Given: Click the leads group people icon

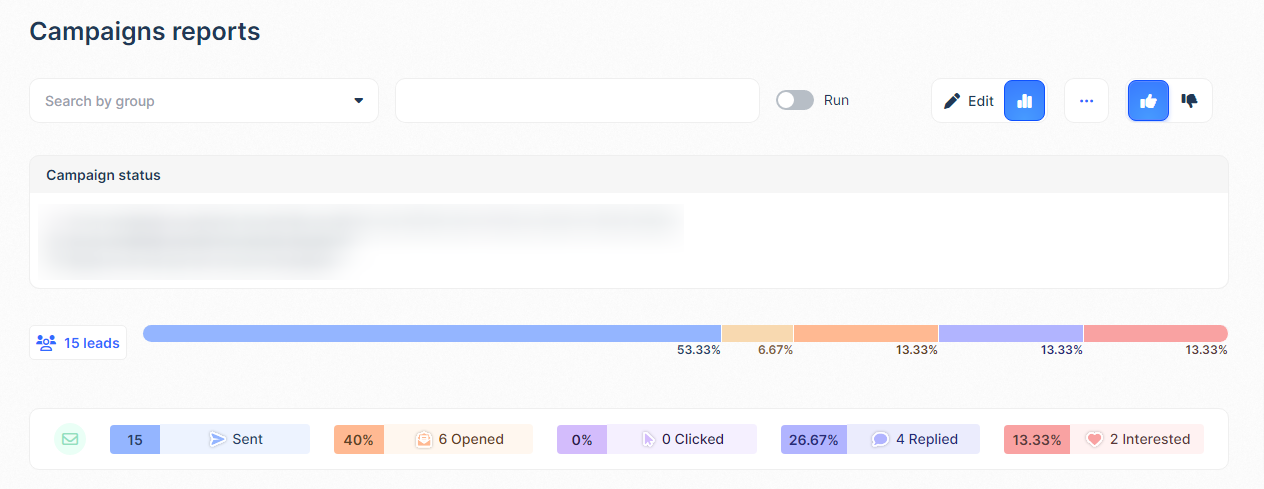Looking at the screenshot, I should click(x=46, y=343).
